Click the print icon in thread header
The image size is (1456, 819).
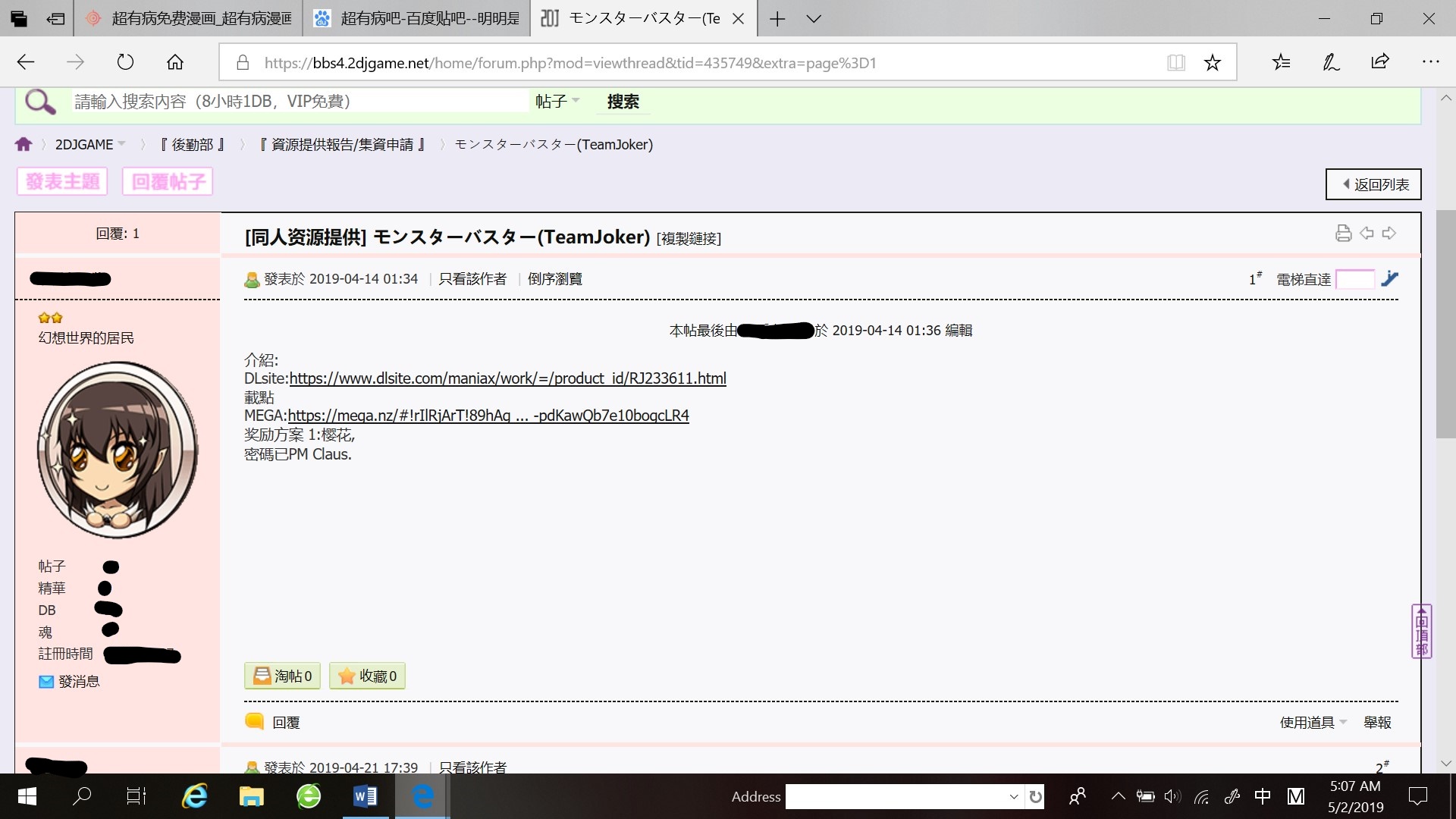point(1343,234)
